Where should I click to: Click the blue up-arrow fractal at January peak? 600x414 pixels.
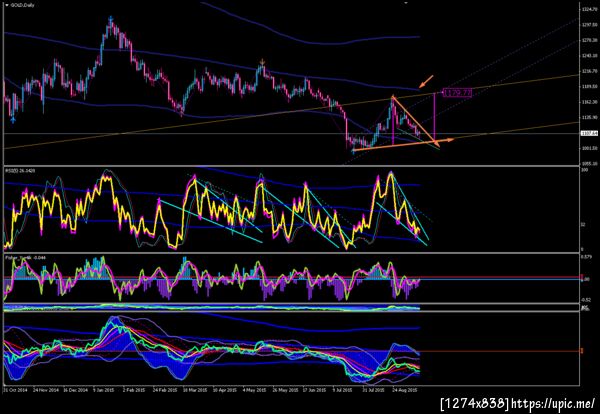coord(111,18)
